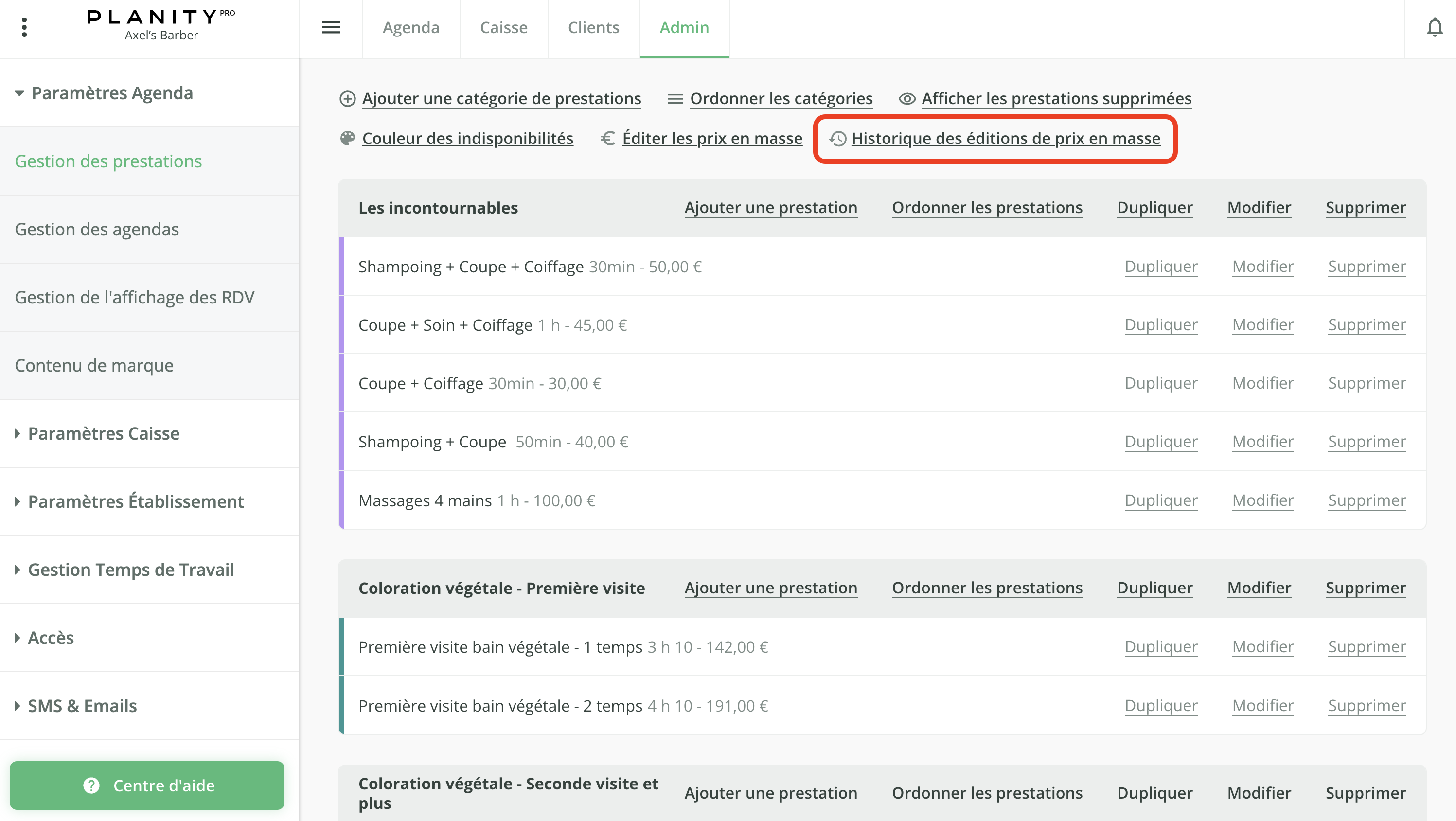Open the Centre d'aide button
Viewport: 1456px width, 821px height.
click(147, 785)
